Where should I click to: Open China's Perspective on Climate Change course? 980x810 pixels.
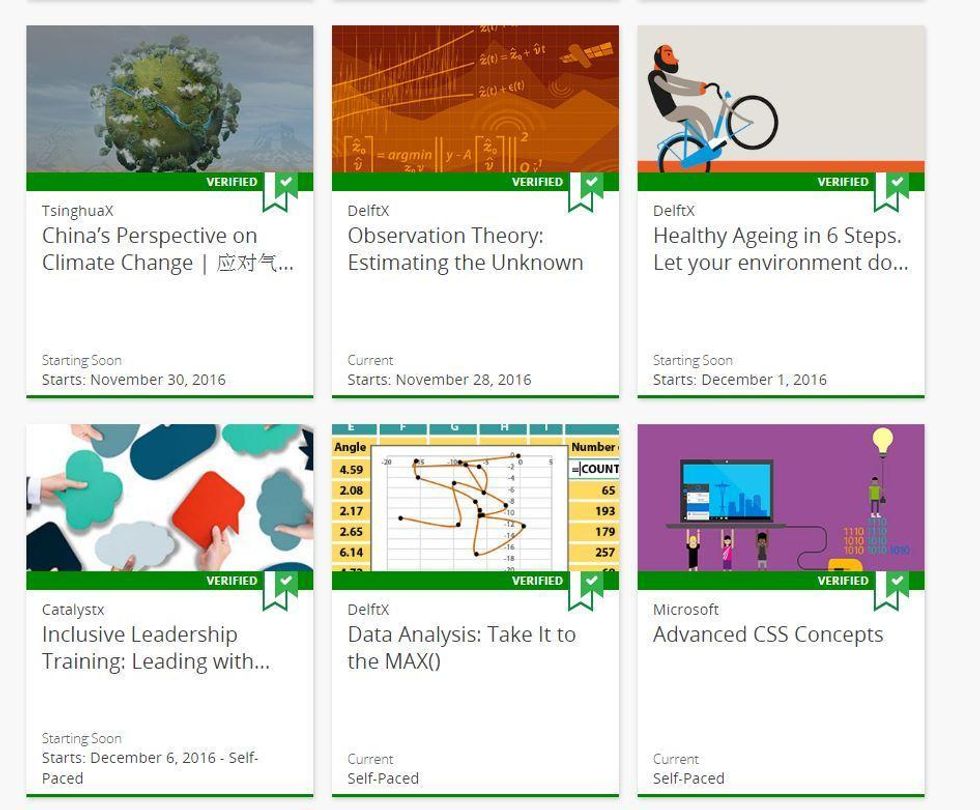coord(167,249)
